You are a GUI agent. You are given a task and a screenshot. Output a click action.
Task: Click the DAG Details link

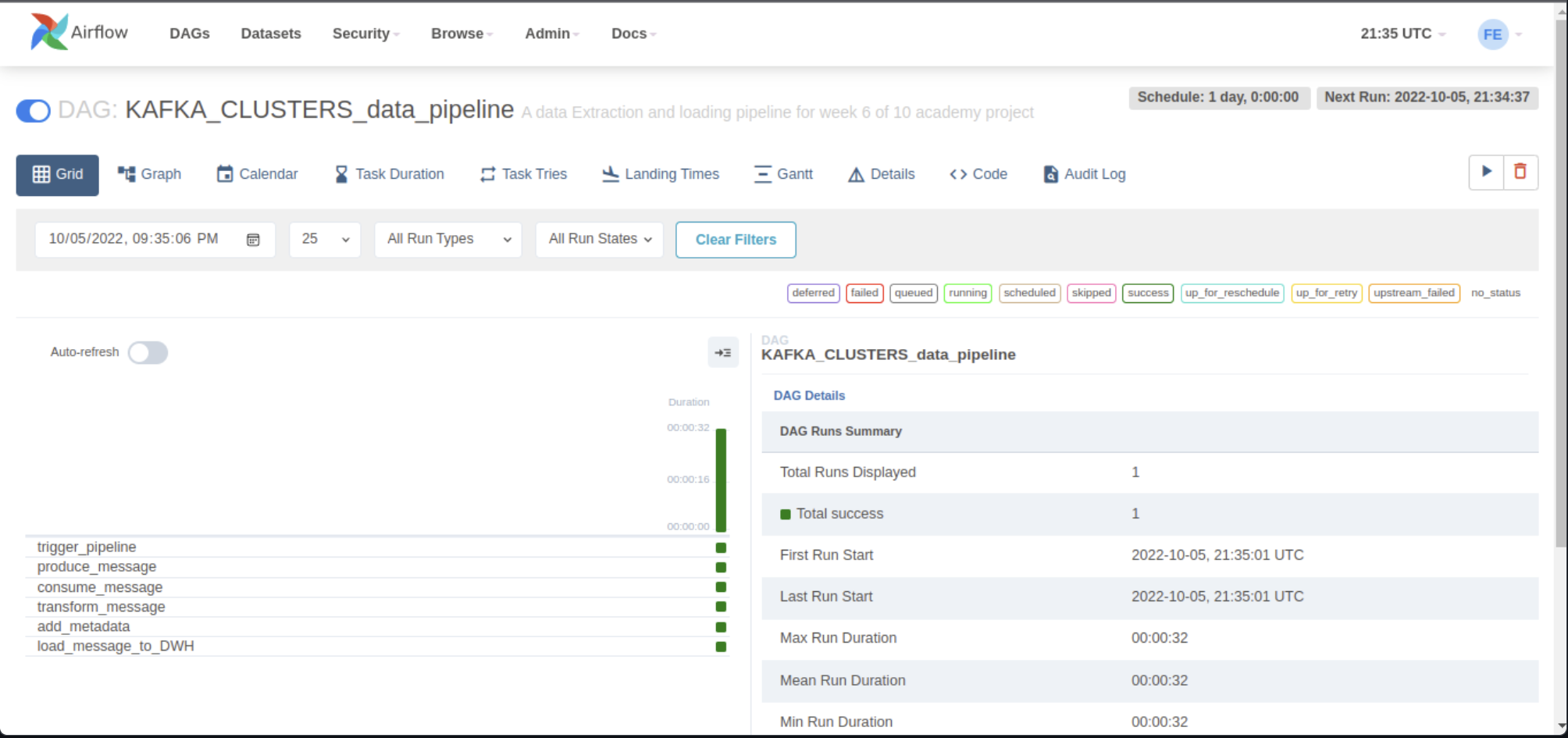click(x=809, y=395)
